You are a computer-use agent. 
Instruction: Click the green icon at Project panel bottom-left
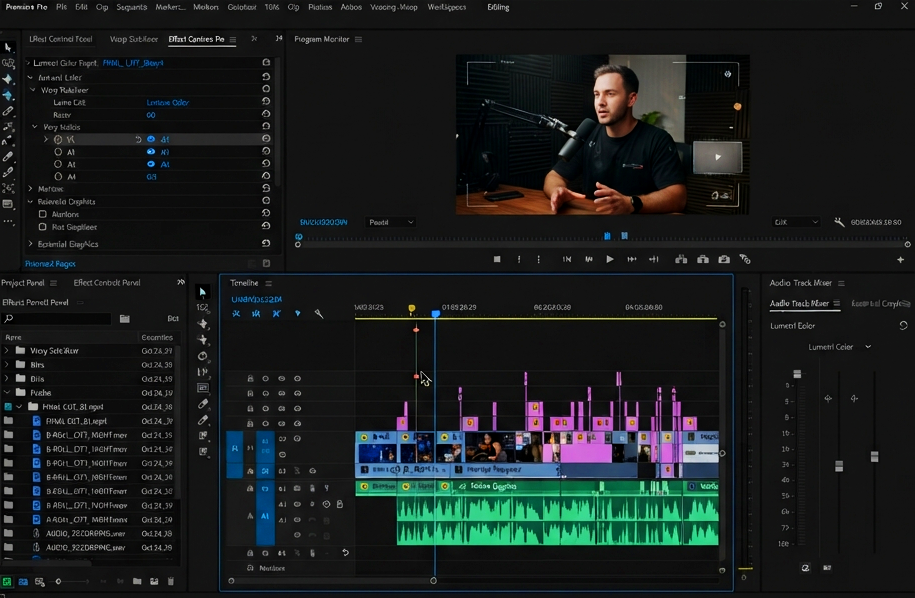tap(7, 582)
